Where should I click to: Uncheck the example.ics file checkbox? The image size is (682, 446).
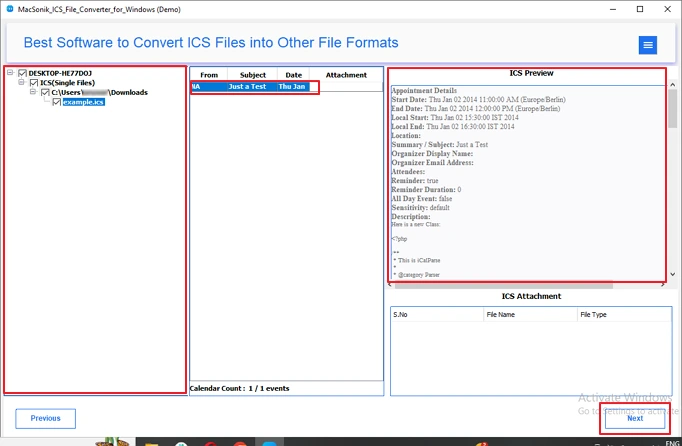tap(57, 102)
